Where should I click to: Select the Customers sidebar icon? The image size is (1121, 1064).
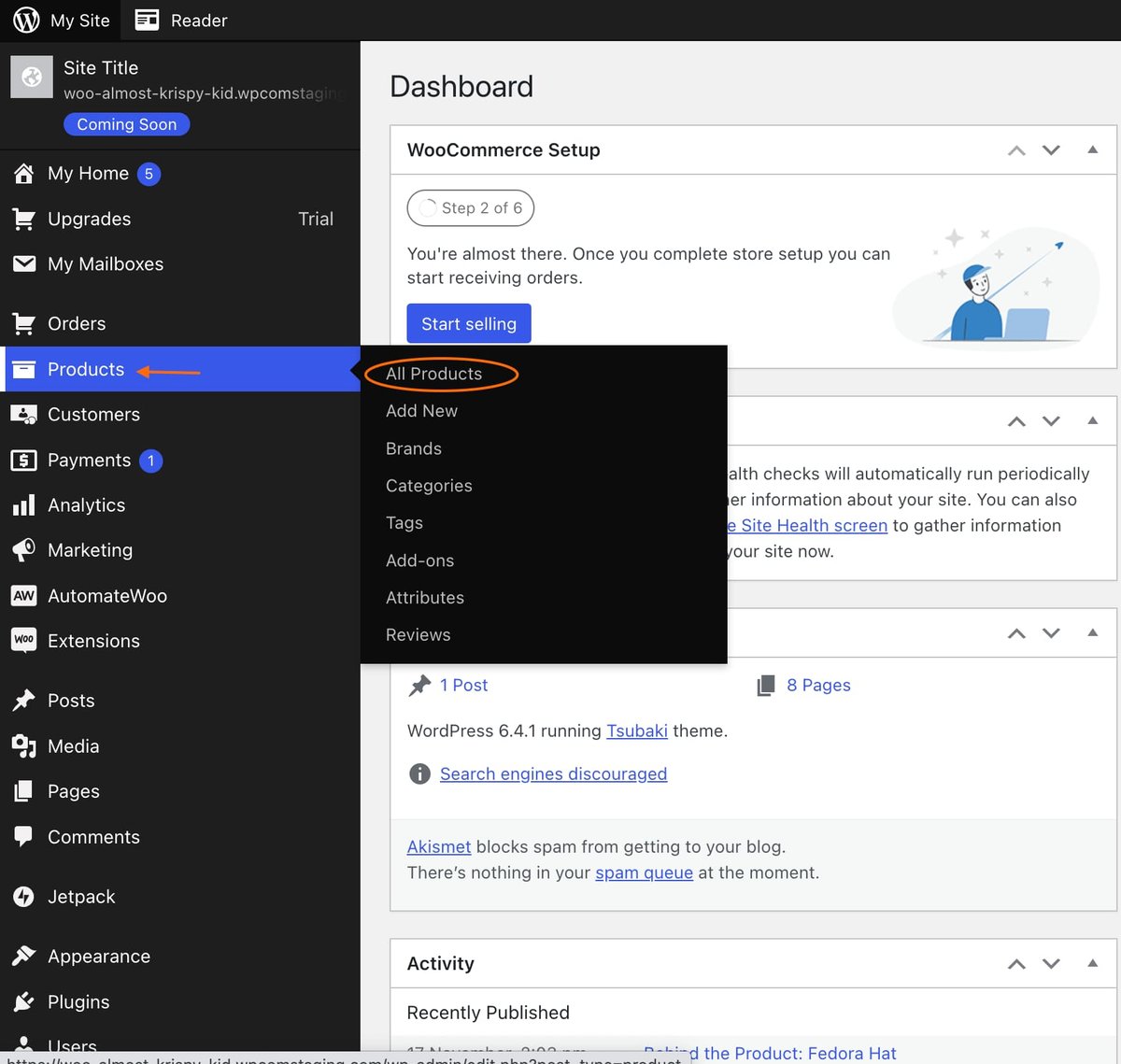[x=25, y=415]
